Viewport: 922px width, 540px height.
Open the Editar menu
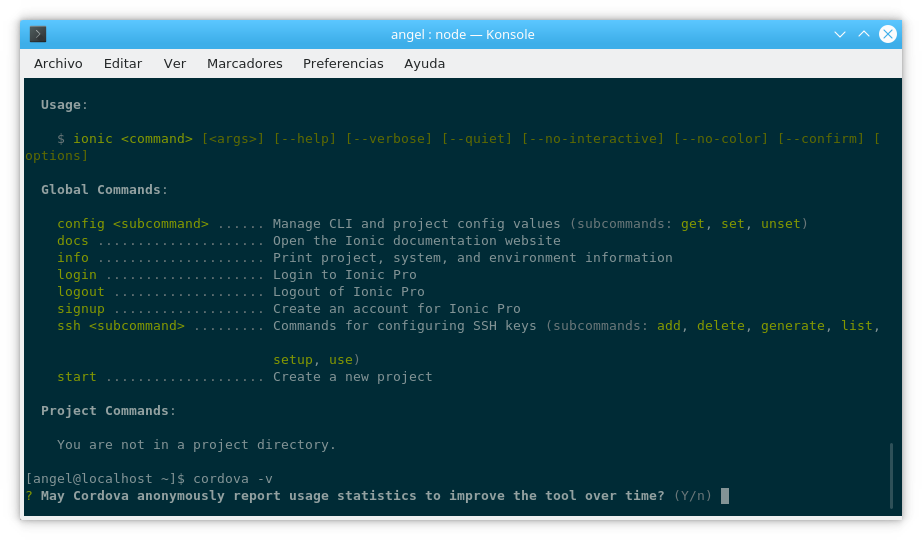(x=123, y=64)
